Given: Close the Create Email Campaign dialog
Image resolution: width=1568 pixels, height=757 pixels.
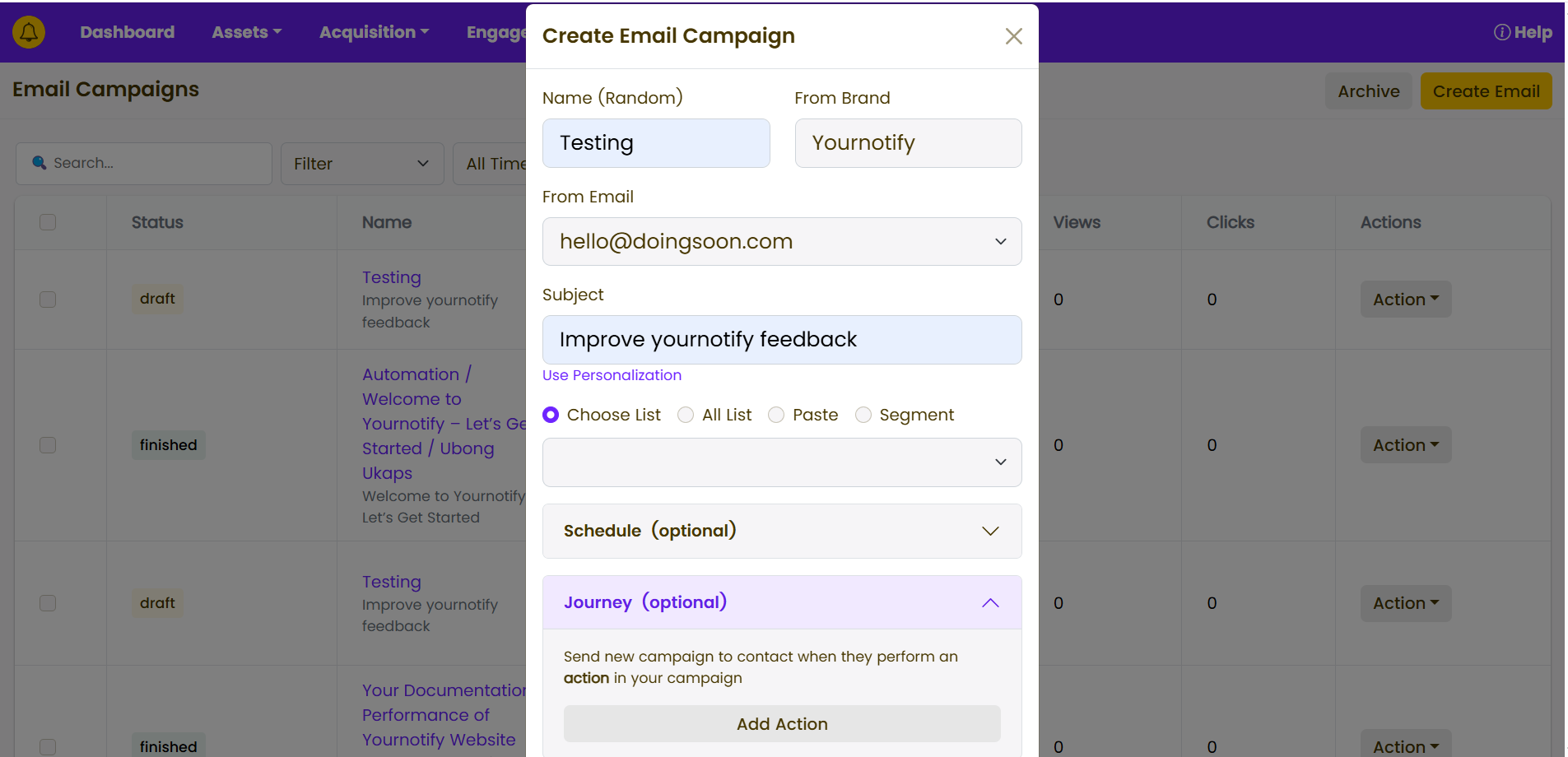Looking at the screenshot, I should pos(1013,36).
